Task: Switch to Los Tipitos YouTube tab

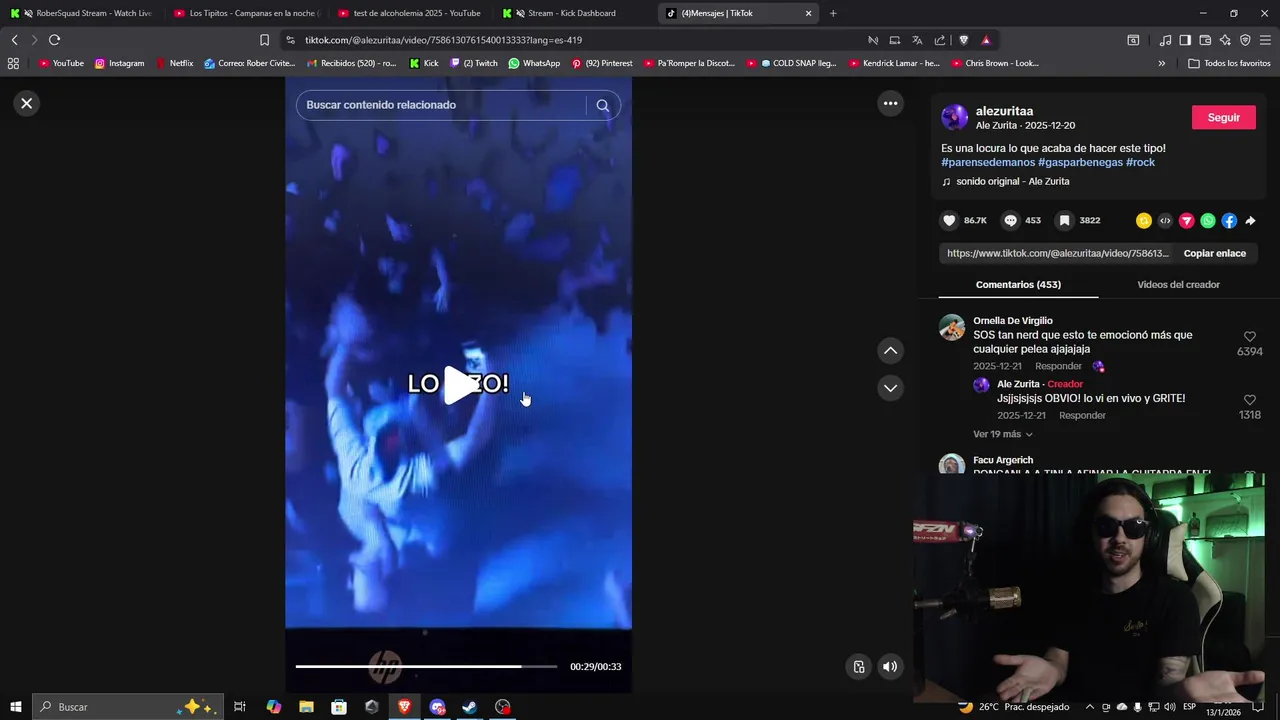Action: pyautogui.click(x=246, y=13)
